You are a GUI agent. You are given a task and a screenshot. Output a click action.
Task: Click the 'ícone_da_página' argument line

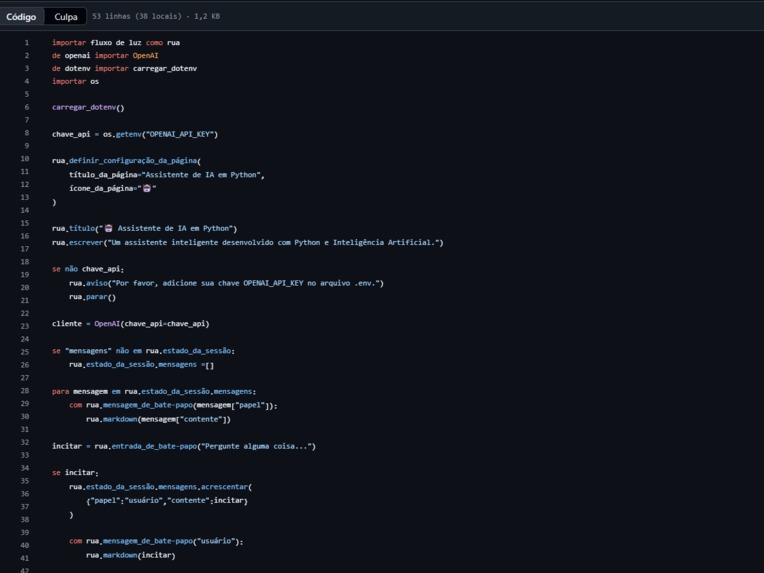pyautogui.click(x=113, y=189)
